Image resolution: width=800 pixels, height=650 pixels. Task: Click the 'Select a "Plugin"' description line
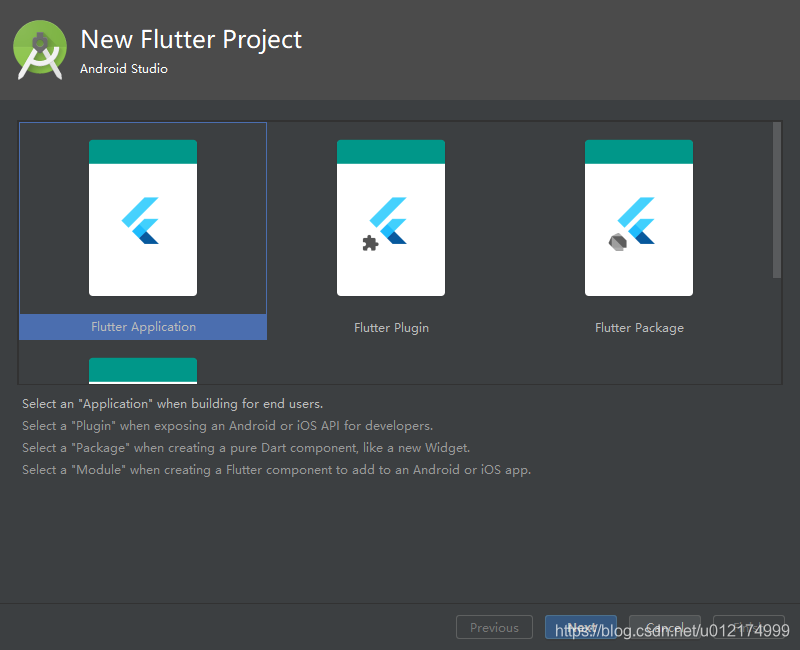[228, 426]
